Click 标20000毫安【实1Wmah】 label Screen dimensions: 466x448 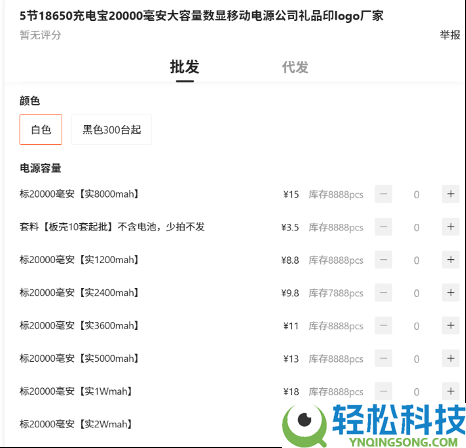pyautogui.click(x=76, y=391)
